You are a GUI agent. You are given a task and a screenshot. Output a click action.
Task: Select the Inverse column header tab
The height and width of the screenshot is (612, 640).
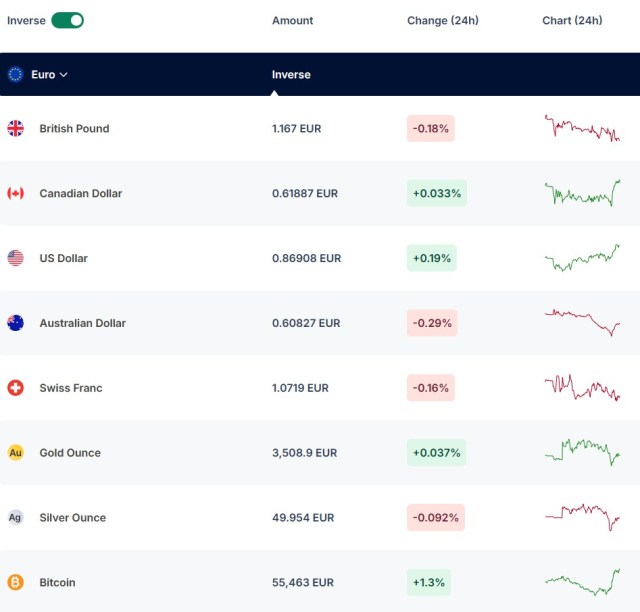[291, 75]
